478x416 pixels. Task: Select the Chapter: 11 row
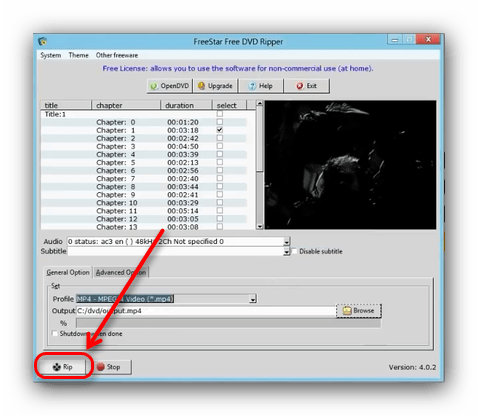[x=144, y=211]
